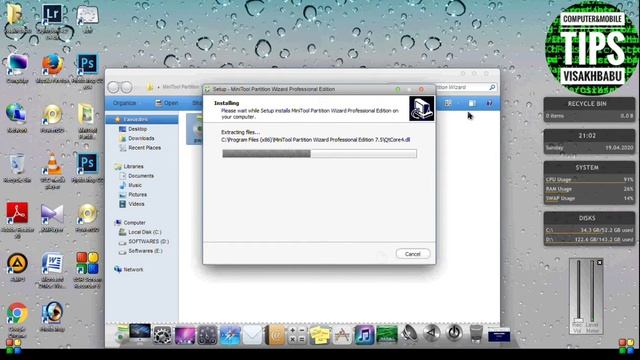This screenshot has height=360, width=640.
Task: Click Explorer help question mark icon
Action: [x=489, y=103]
